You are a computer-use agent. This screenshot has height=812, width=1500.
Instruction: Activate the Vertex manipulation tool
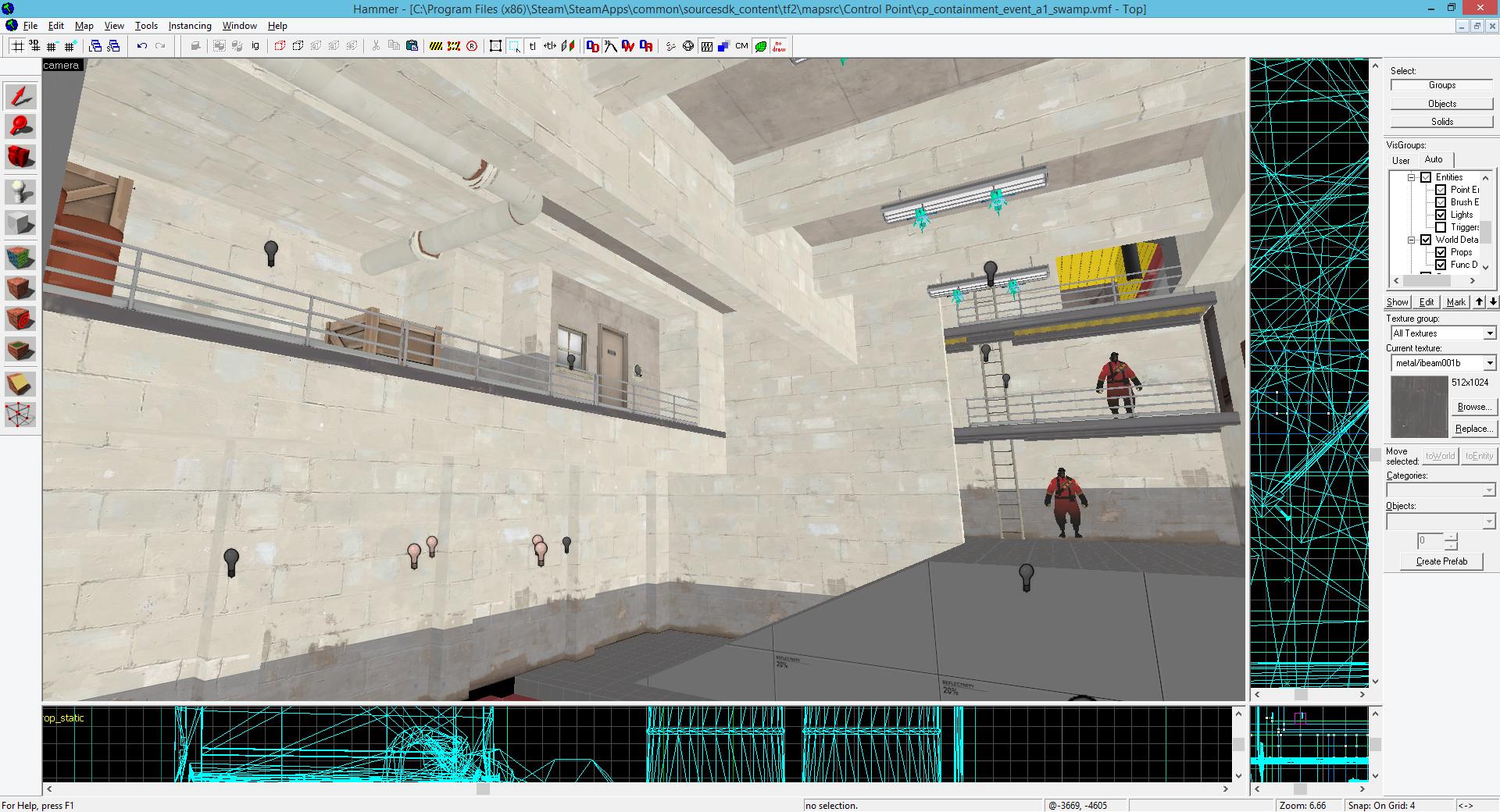[x=20, y=414]
